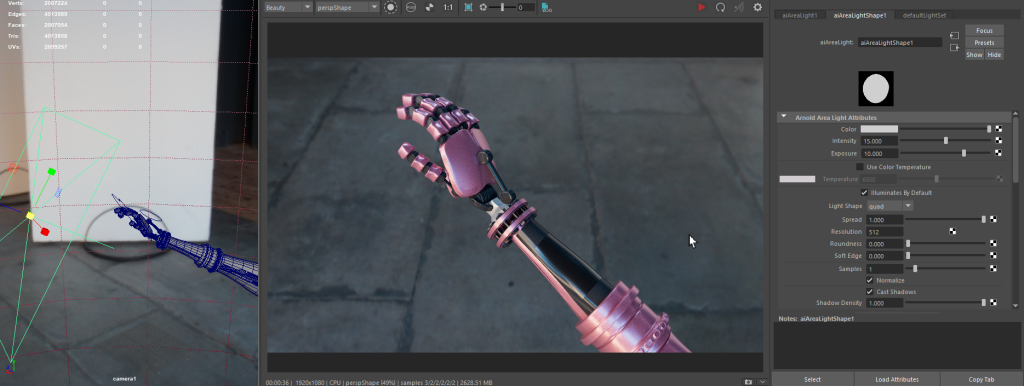Start the Arnold render with the red play icon
Viewport: 1024px width, 386px height.
(x=701, y=7)
